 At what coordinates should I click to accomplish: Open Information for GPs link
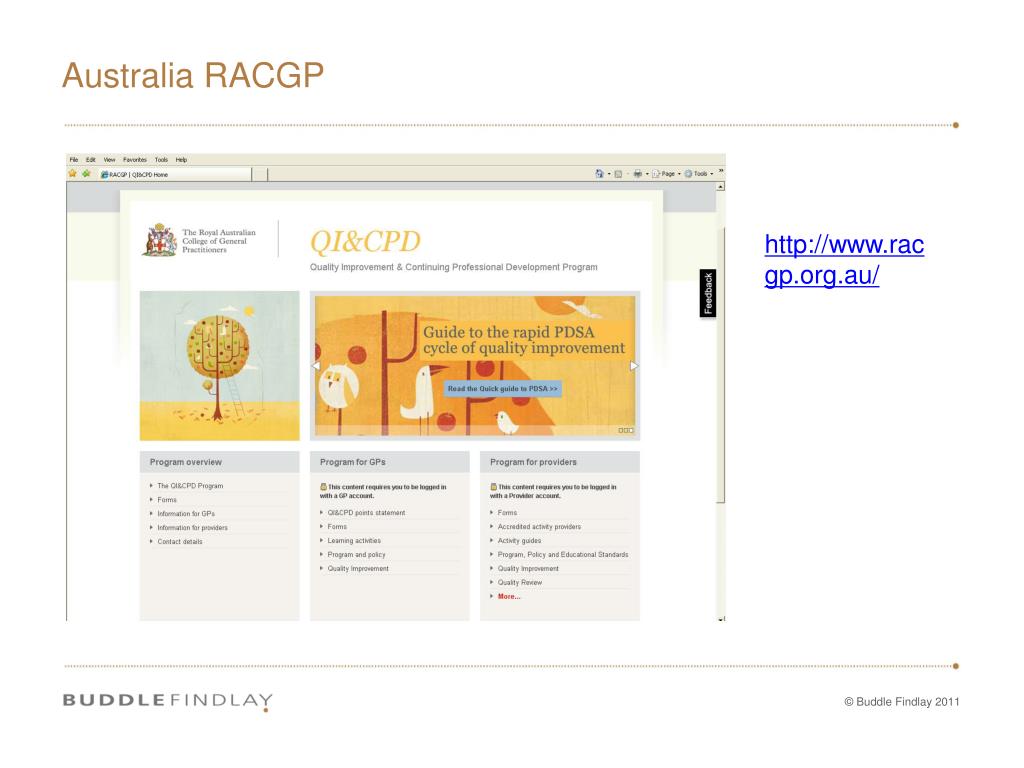(185, 514)
